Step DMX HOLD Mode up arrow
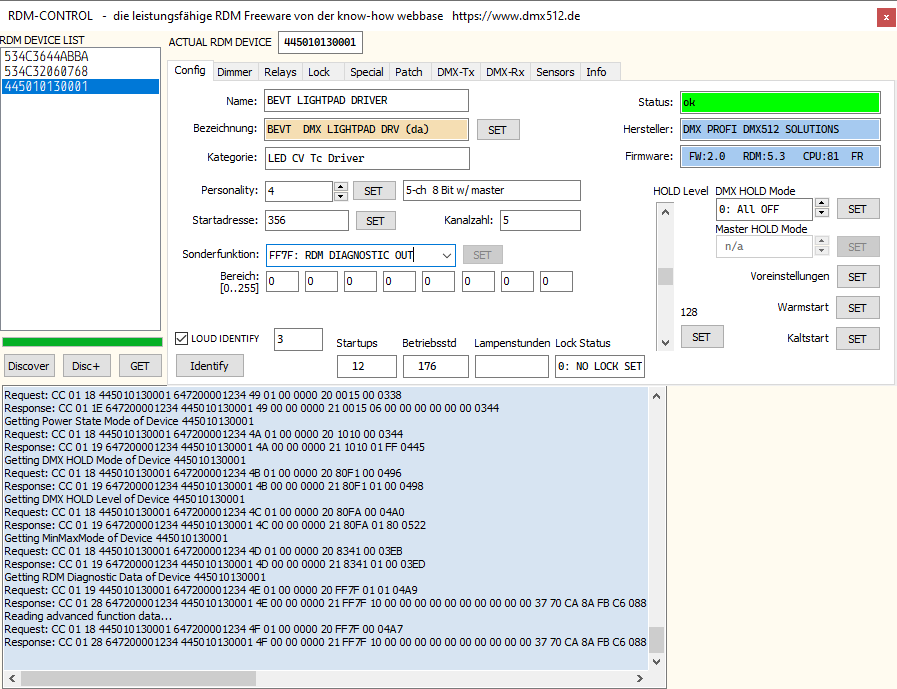This screenshot has width=897, height=689. [x=822, y=204]
